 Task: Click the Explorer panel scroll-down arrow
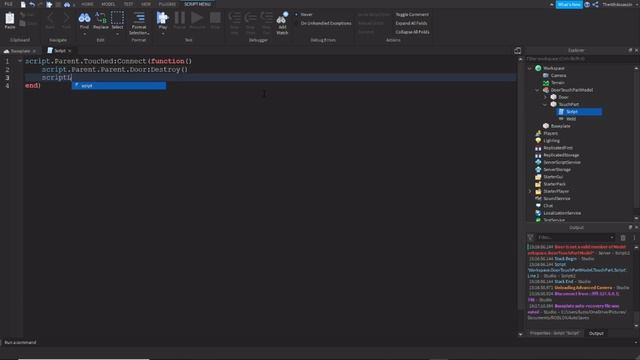(636, 219)
